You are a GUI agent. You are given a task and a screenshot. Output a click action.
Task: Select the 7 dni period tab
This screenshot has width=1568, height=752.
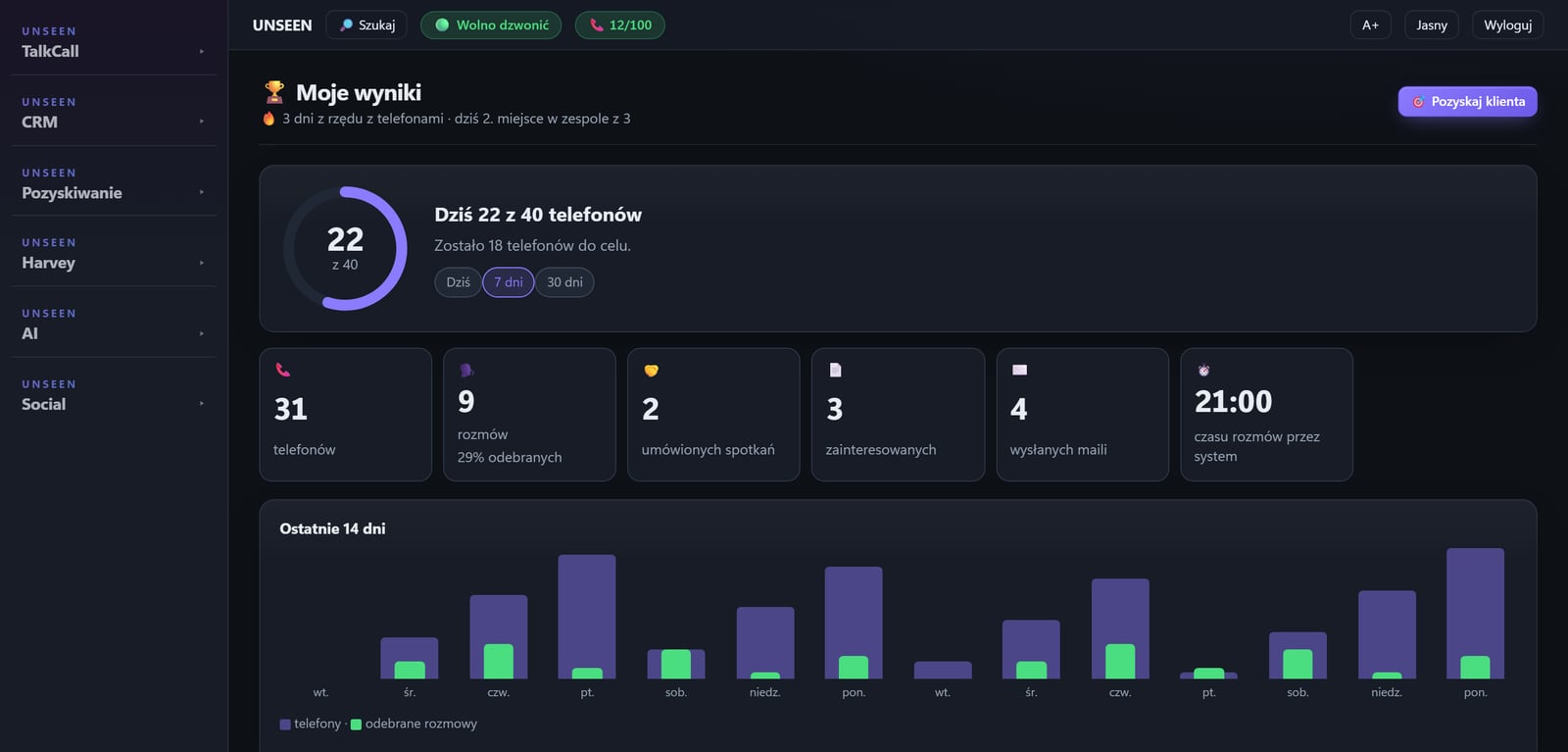click(x=508, y=281)
